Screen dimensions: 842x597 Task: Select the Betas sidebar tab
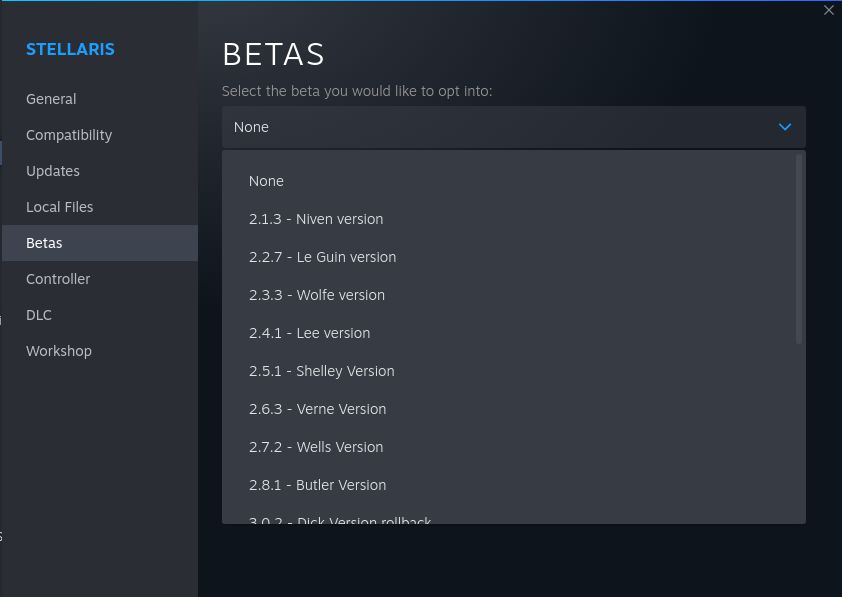tap(44, 243)
